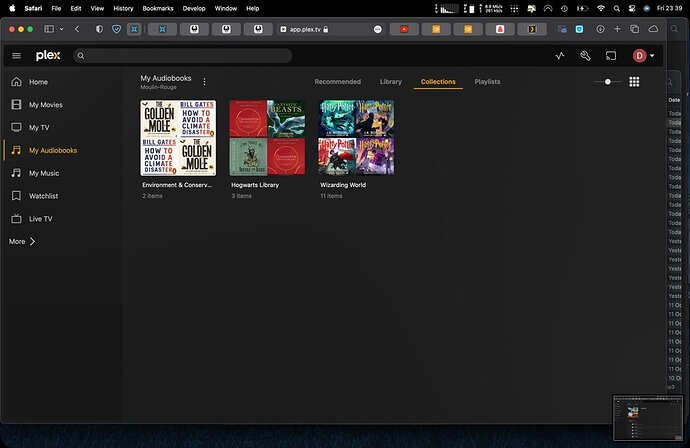Open Spotlight search in menu bar
The height and width of the screenshot is (448, 690).
tap(617, 8)
